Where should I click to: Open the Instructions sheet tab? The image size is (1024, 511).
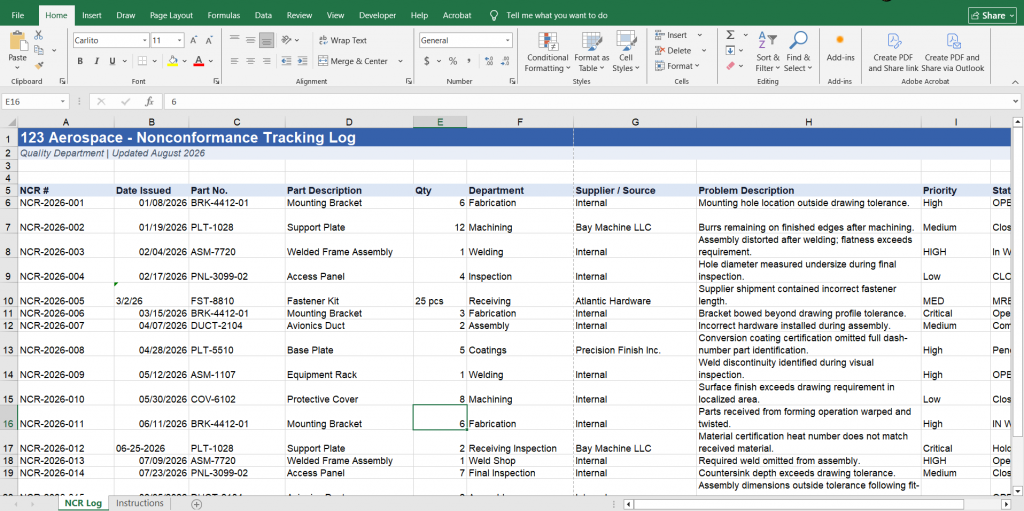click(x=140, y=503)
